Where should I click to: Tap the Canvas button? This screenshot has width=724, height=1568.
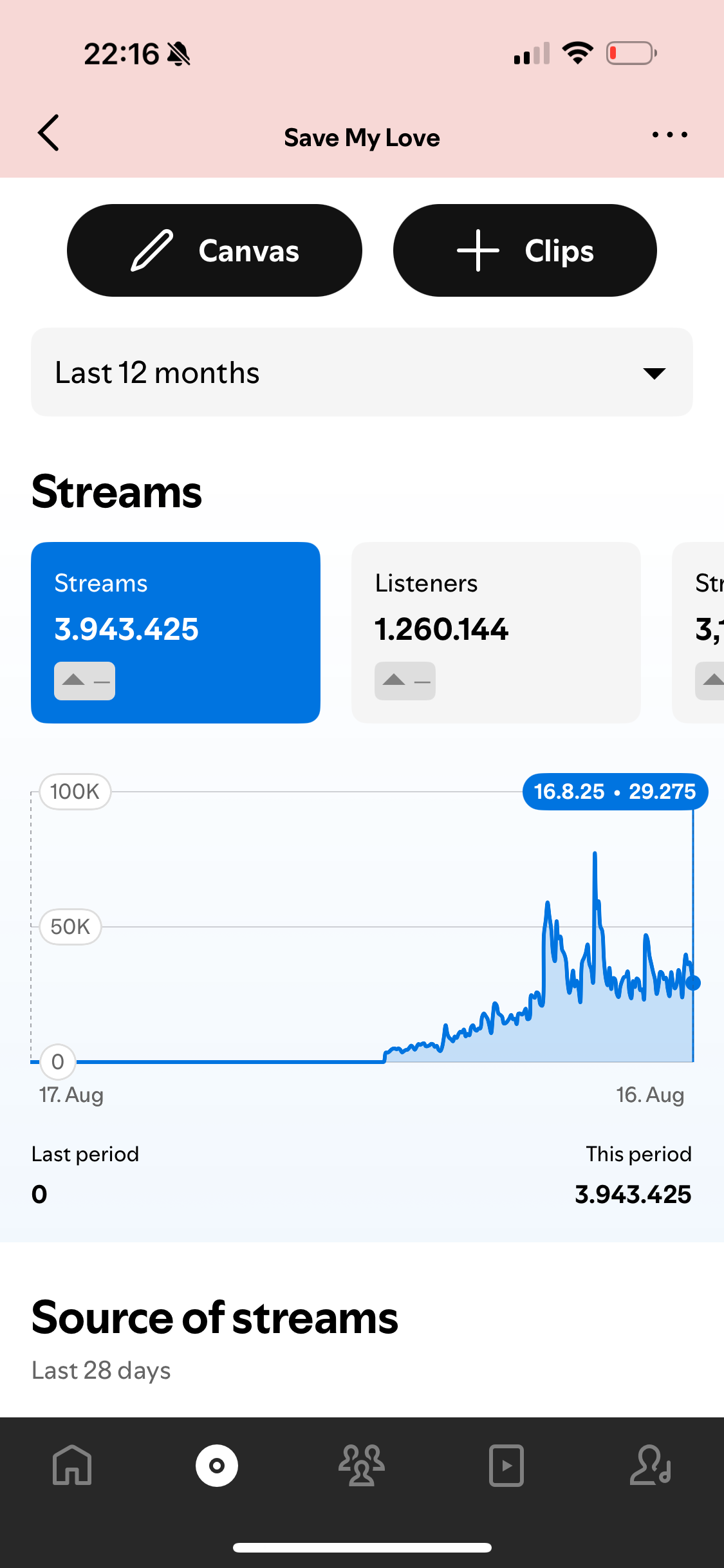point(214,250)
